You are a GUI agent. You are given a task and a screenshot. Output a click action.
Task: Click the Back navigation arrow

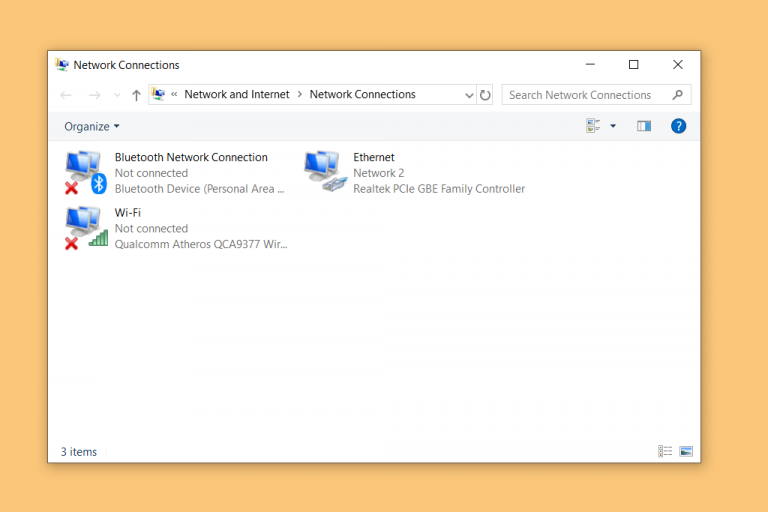(x=66, y=95)
